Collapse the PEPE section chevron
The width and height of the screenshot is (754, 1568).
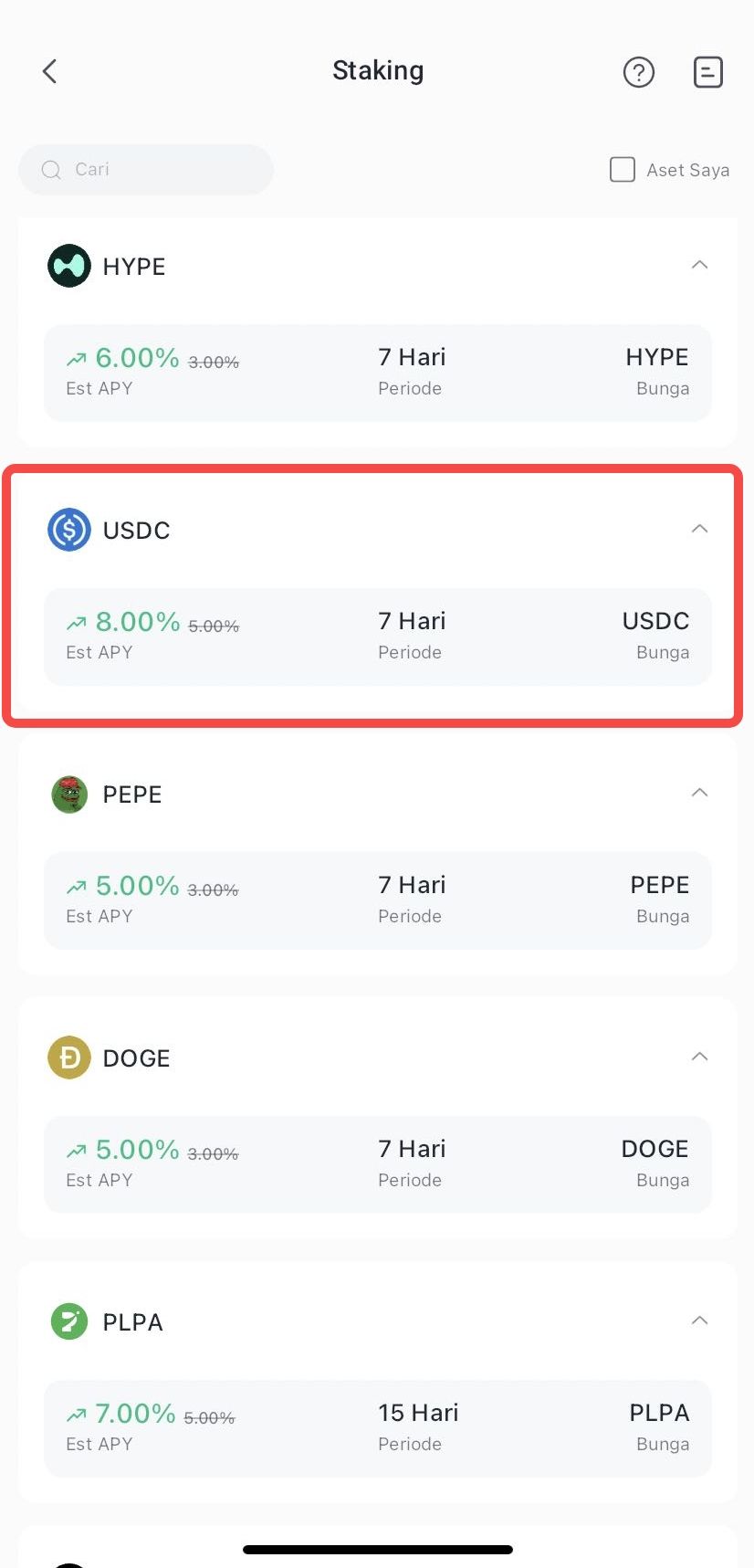(699, 793)
